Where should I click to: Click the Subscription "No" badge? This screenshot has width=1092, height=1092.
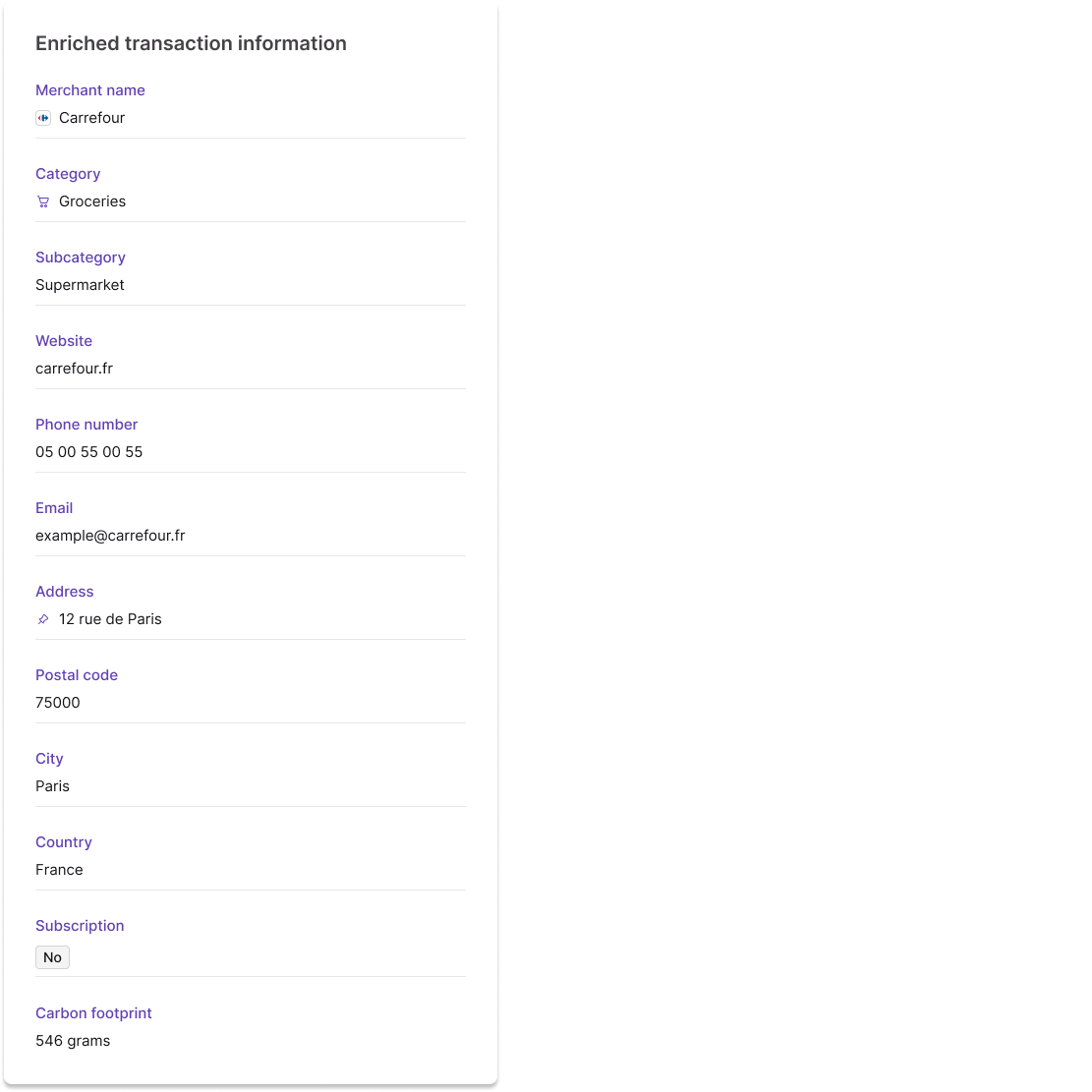[53, 957]
